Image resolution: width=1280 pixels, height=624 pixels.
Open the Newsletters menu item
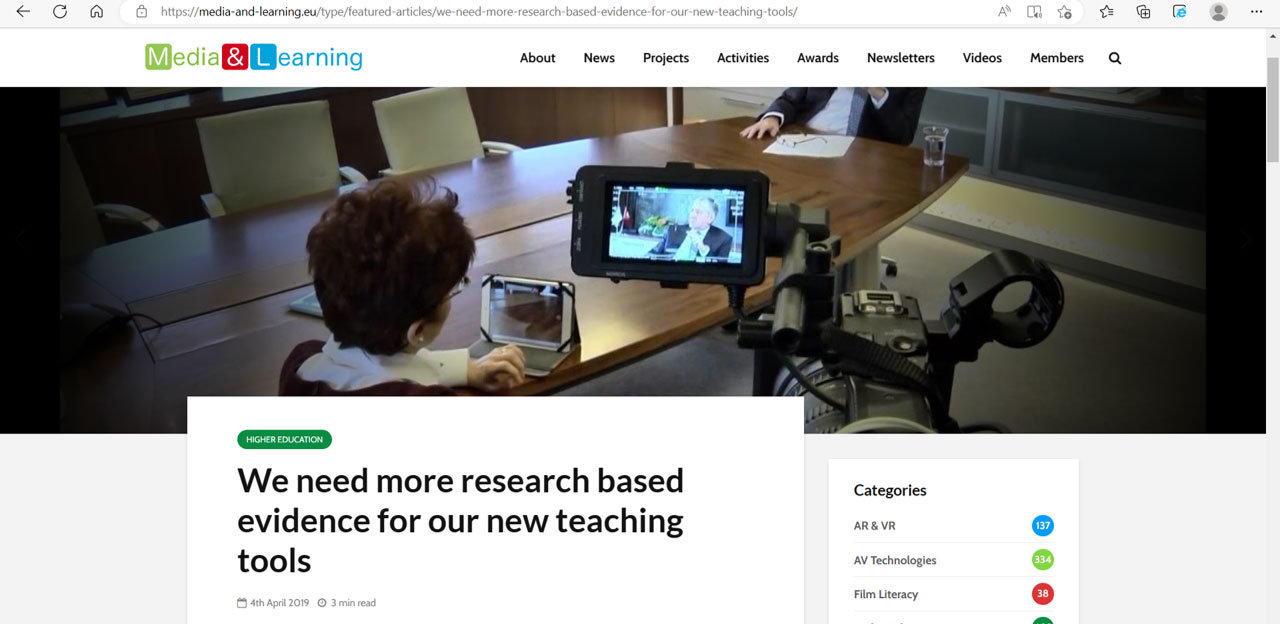[x=901, y=58]
